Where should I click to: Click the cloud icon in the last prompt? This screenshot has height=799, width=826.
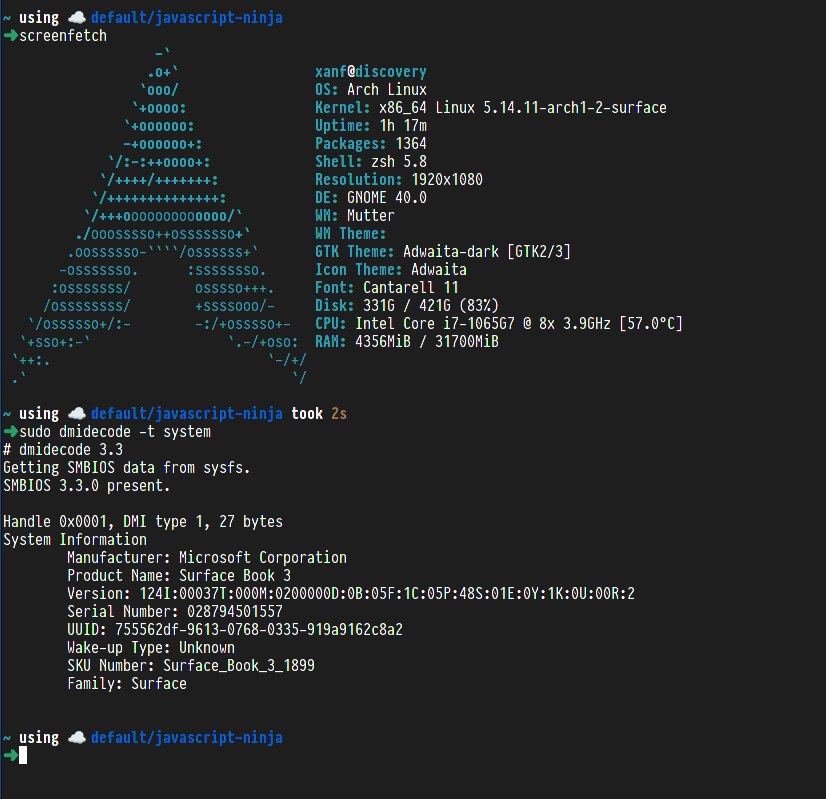coord(77,737)
